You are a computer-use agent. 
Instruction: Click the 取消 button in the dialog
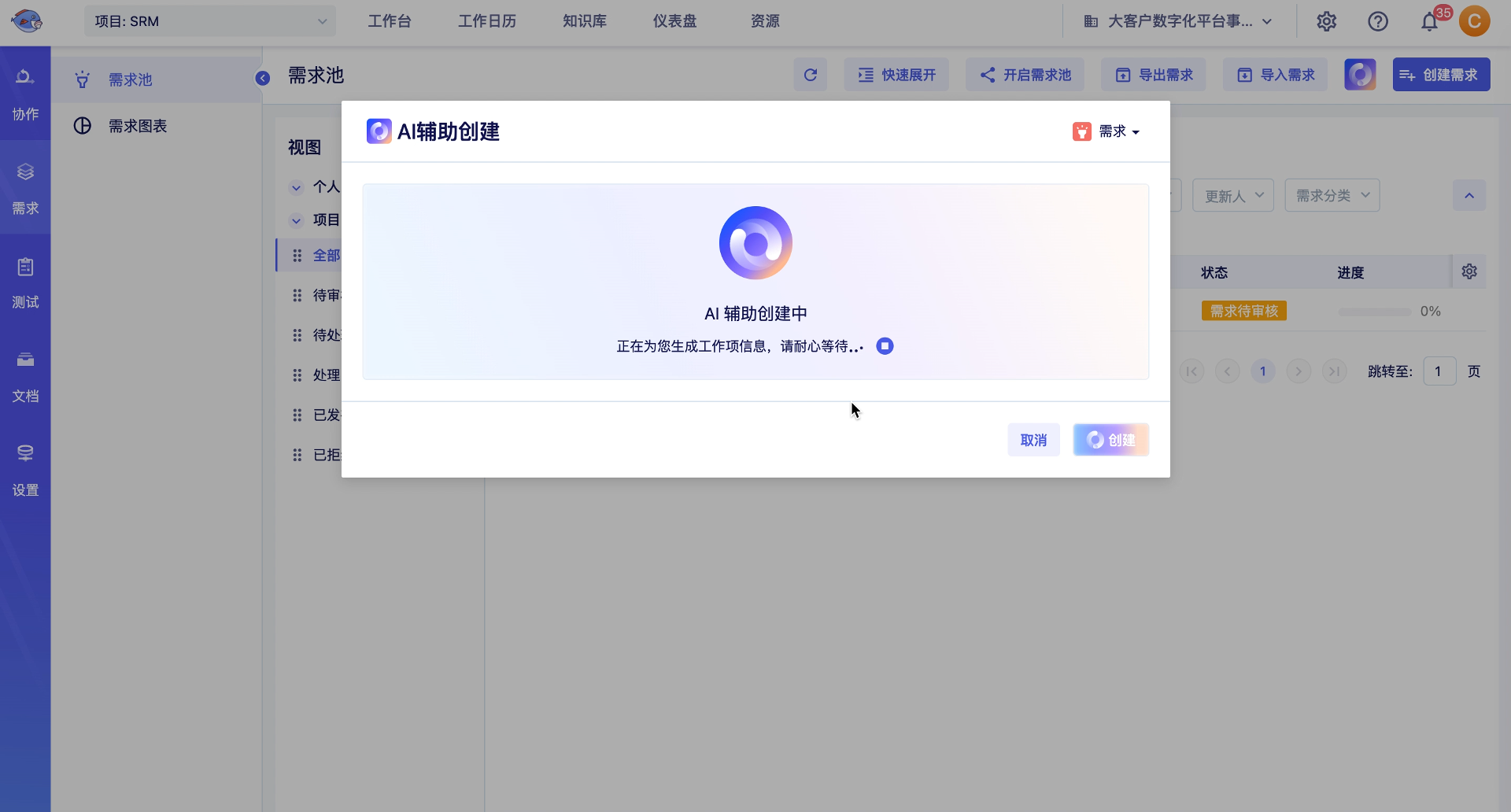(x=1033, y=440)
